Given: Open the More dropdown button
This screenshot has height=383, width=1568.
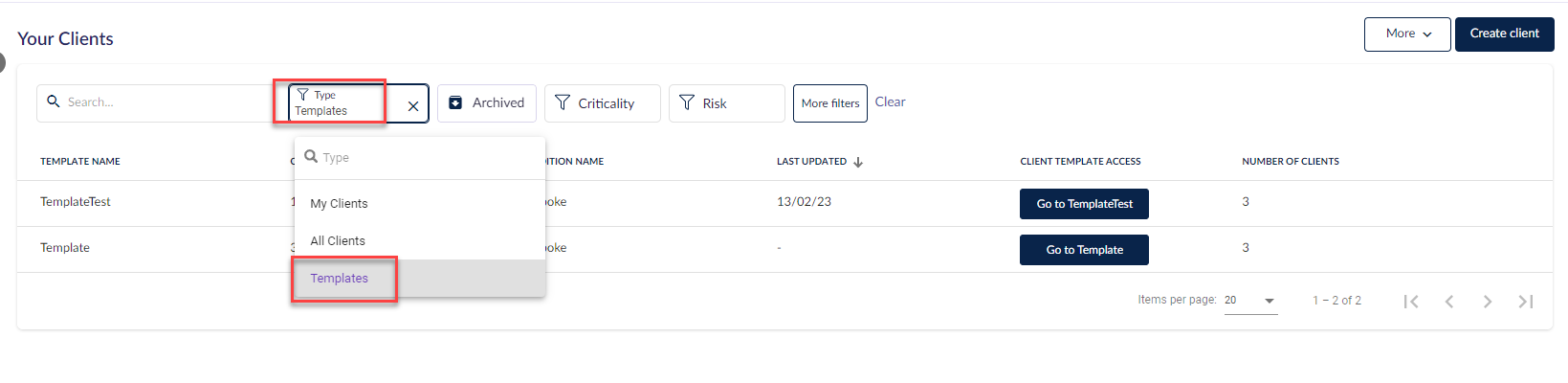Looking at the screenshot, I should 1407,34.
